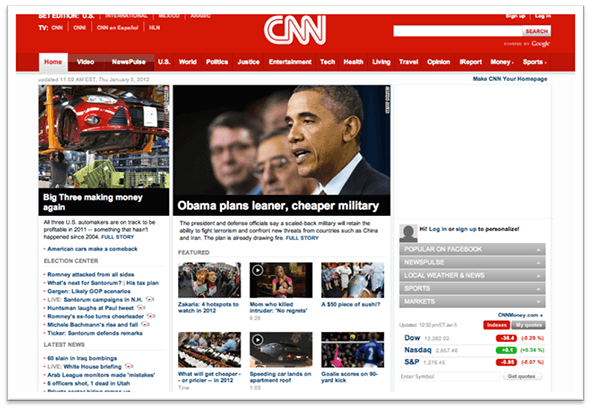Click video icon beside 'White House briefing'
590x409 pixels.
point(129,366)
